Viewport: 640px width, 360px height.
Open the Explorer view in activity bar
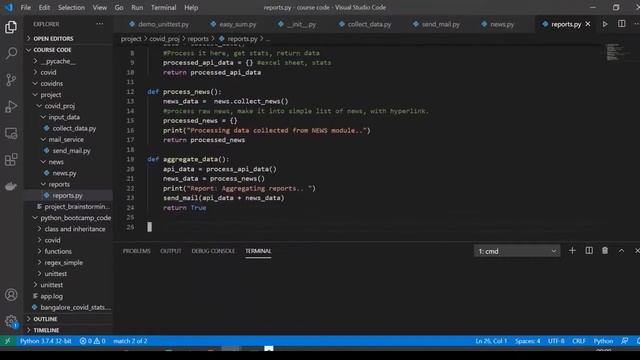(11, 27)
